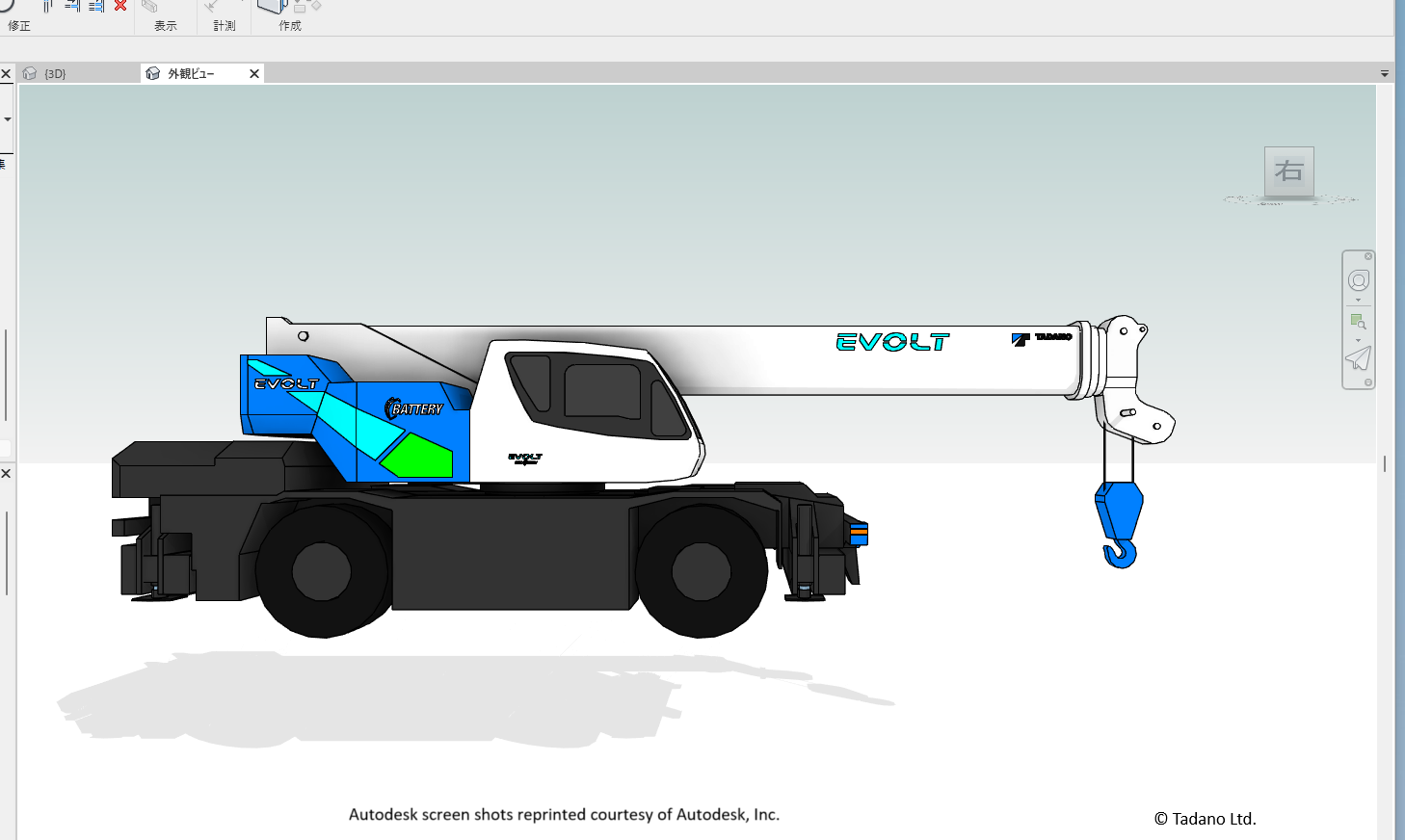This screenshot has height=840, width=1405.
Task: Select the EVOLT text on the boom
Action: coord(892,342)
